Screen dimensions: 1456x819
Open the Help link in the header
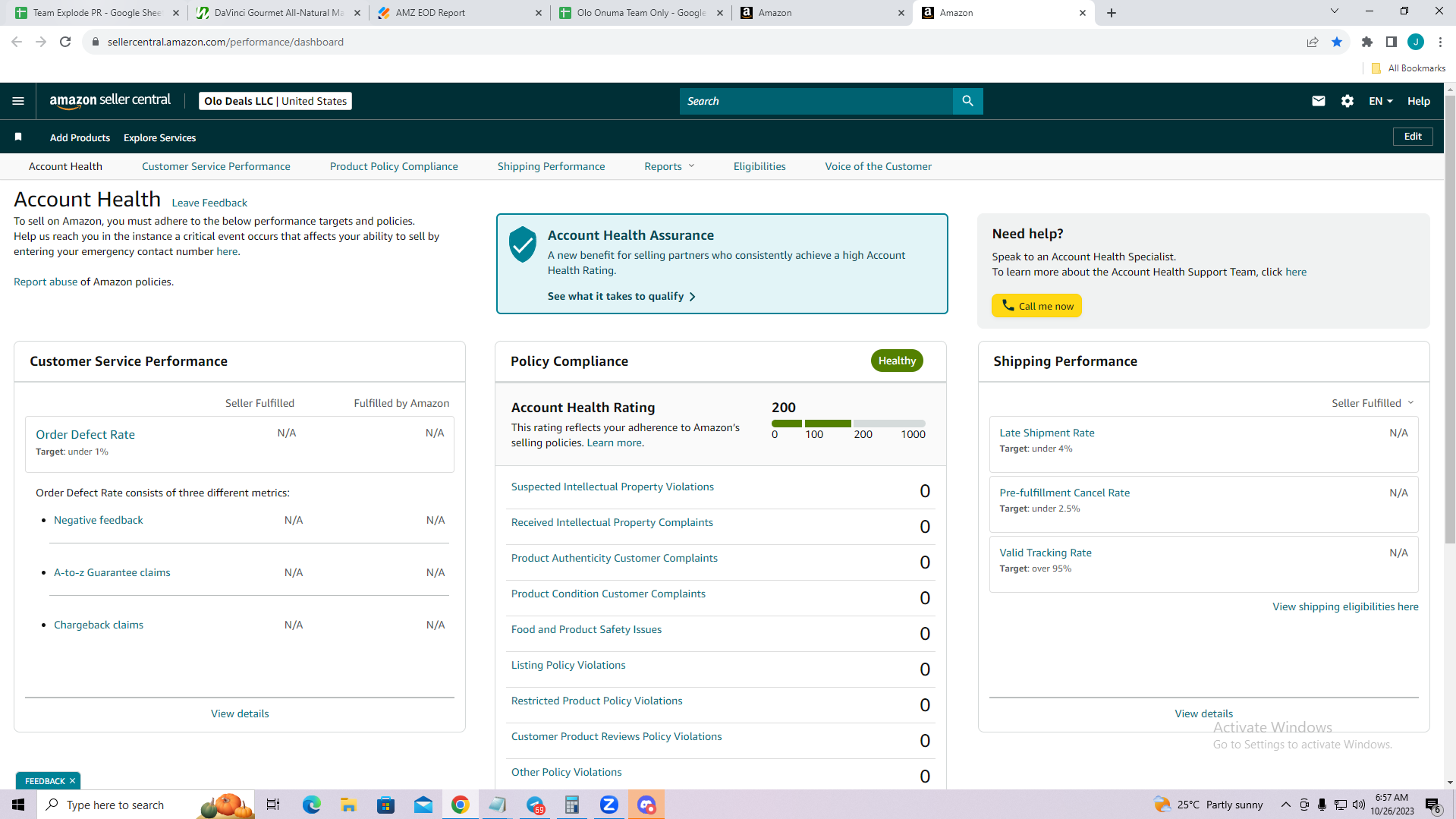point(1419,101)
